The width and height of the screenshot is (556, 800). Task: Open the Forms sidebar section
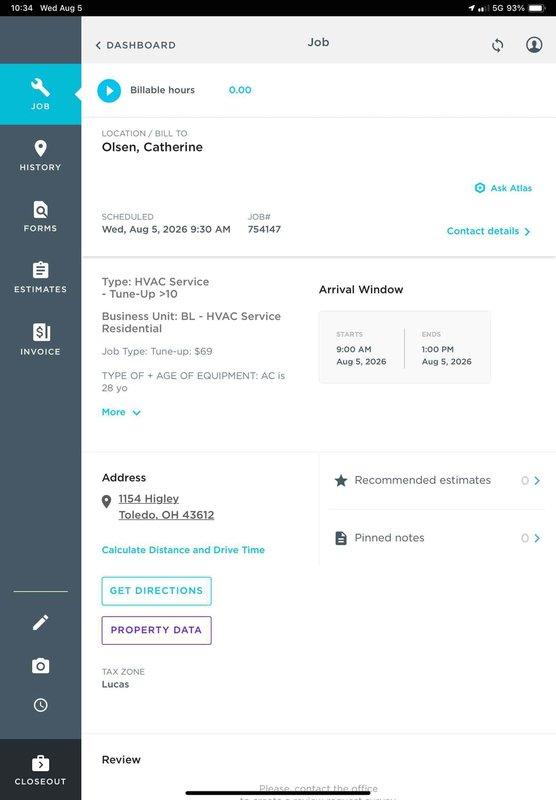pyautogui.click(x=40, y=217)
